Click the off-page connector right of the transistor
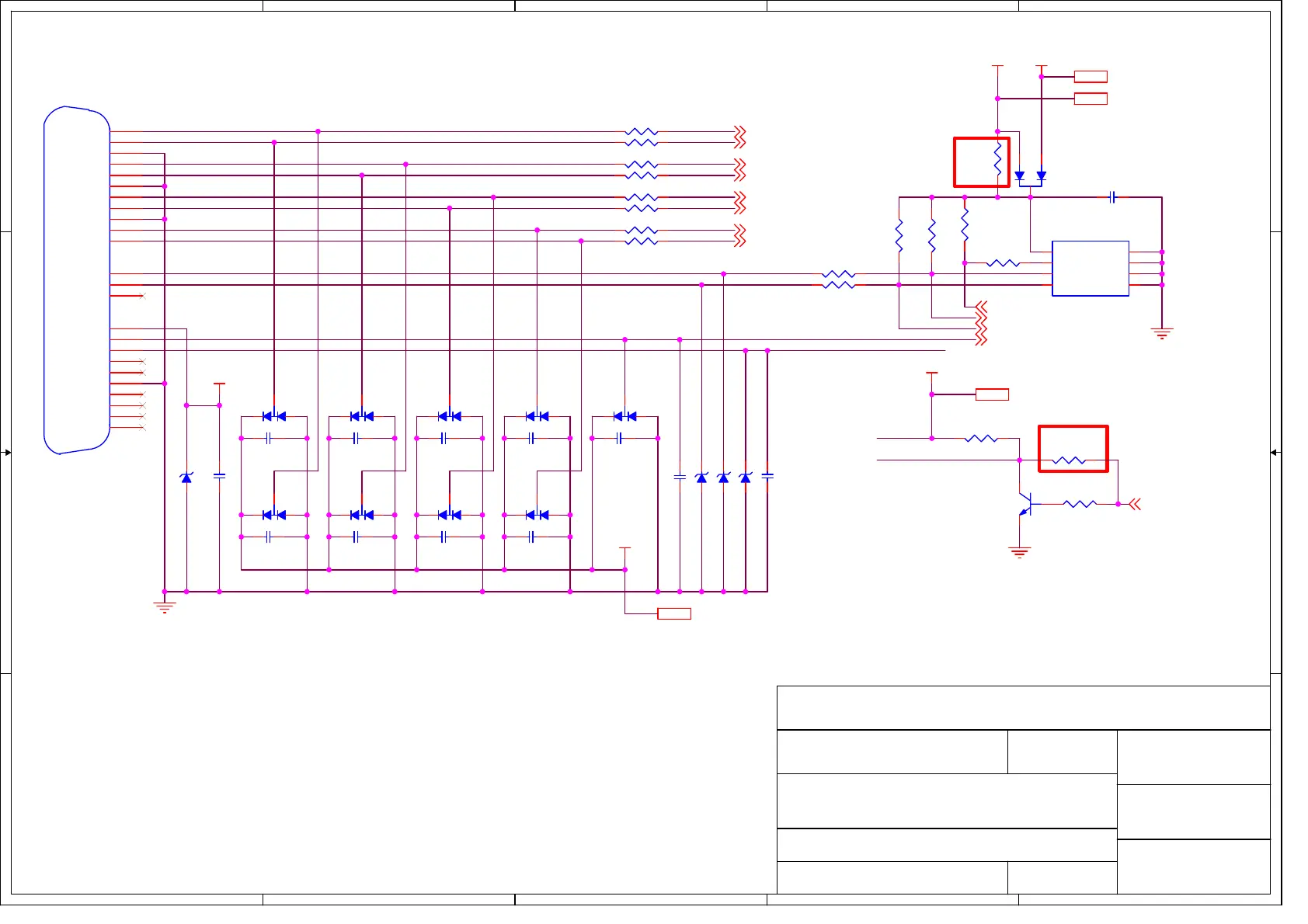1308x924 pixels. point(1135,505)
